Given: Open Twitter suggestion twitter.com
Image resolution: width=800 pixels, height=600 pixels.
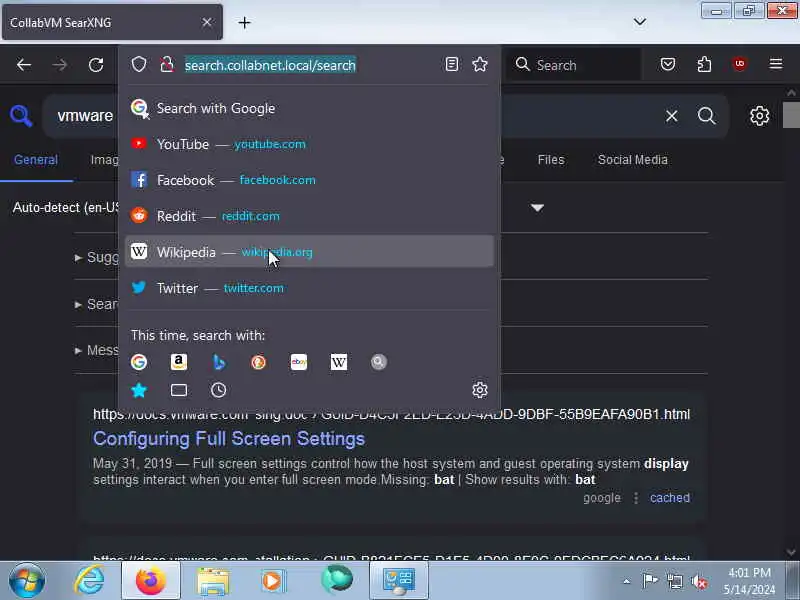Looking at the screenshot, I should coord(309,288).
